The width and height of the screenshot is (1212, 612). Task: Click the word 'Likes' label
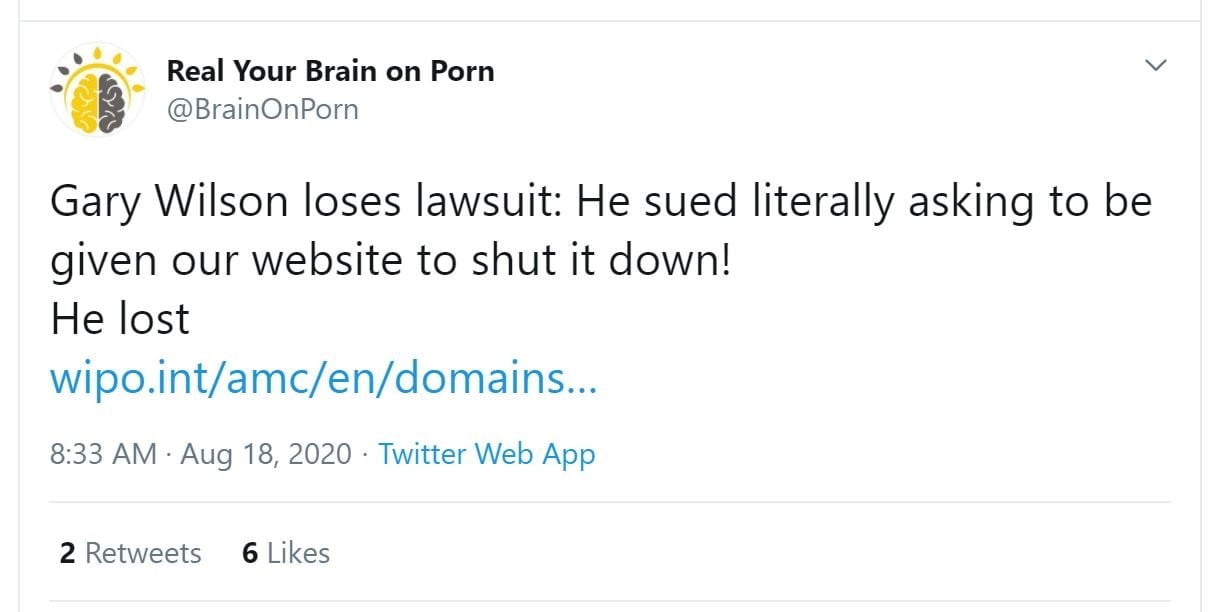[x=298, y=553]
